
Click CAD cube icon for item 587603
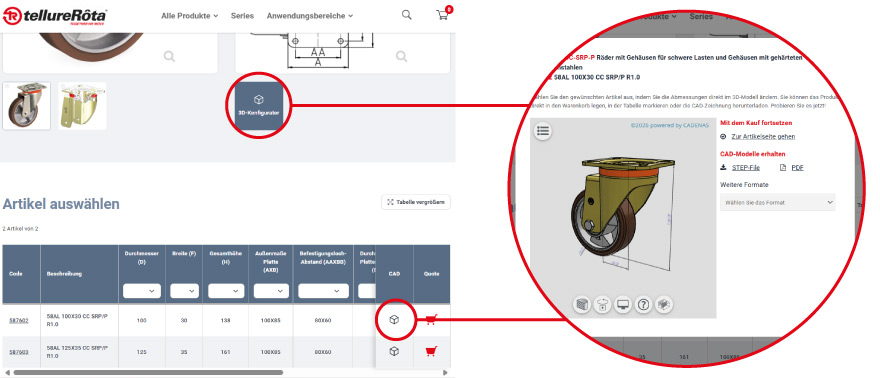click(395, 352)
